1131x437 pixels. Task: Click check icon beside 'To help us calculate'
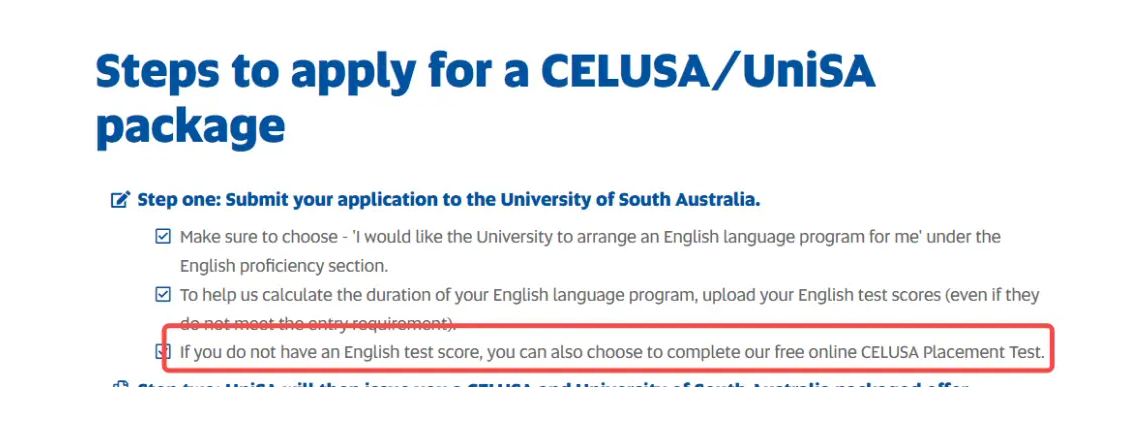coord(163,295)
